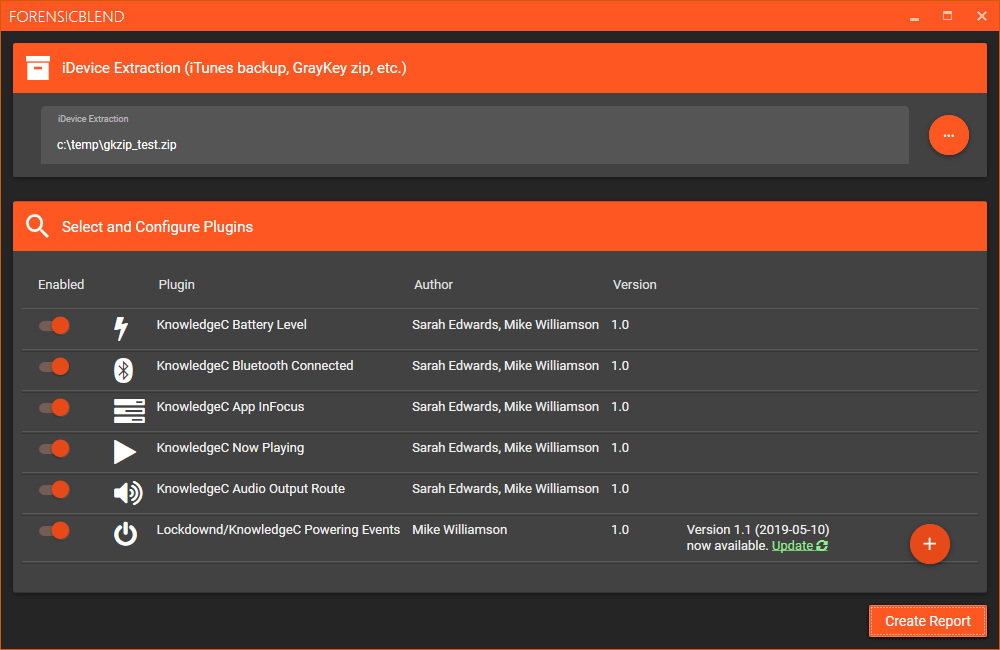Screen dimensions: 1000x650
Task: Toggle off KnowledgeC Bluetooth Connected plugin
Action: [54, 367]
